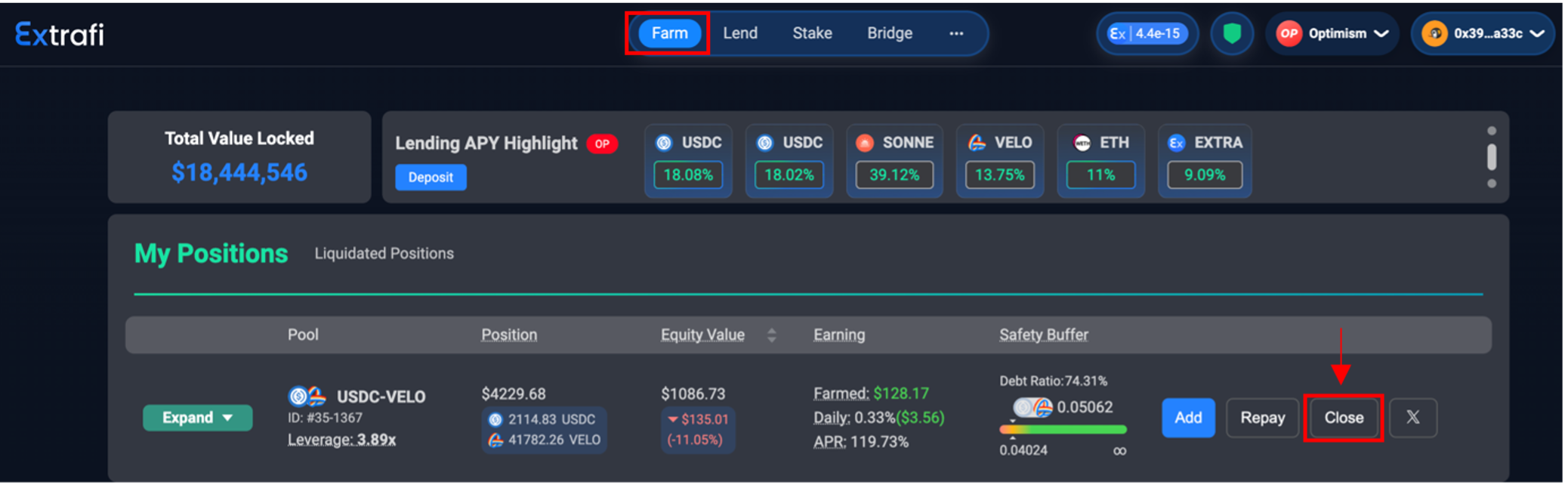Click the Optimism OP logo icon

coord(1289,33)
